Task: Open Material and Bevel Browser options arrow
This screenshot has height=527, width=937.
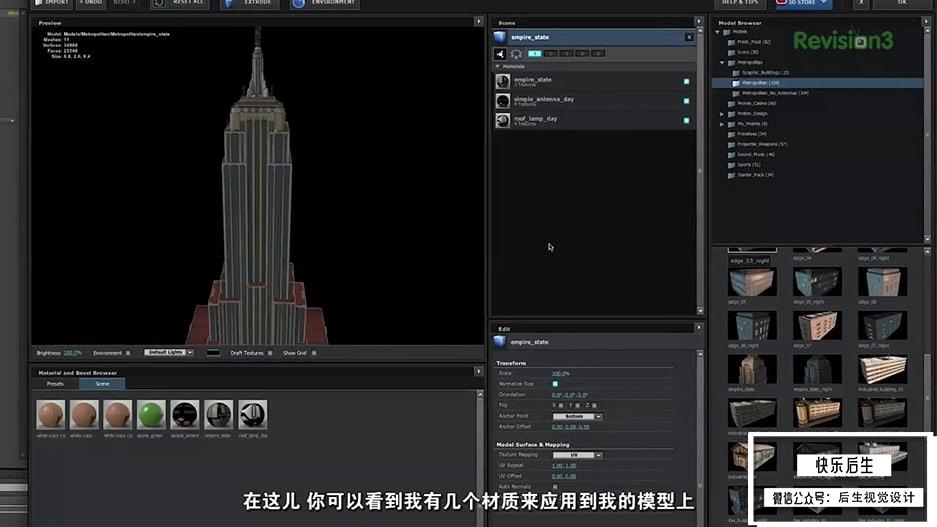Action: (x=478, y=371)
